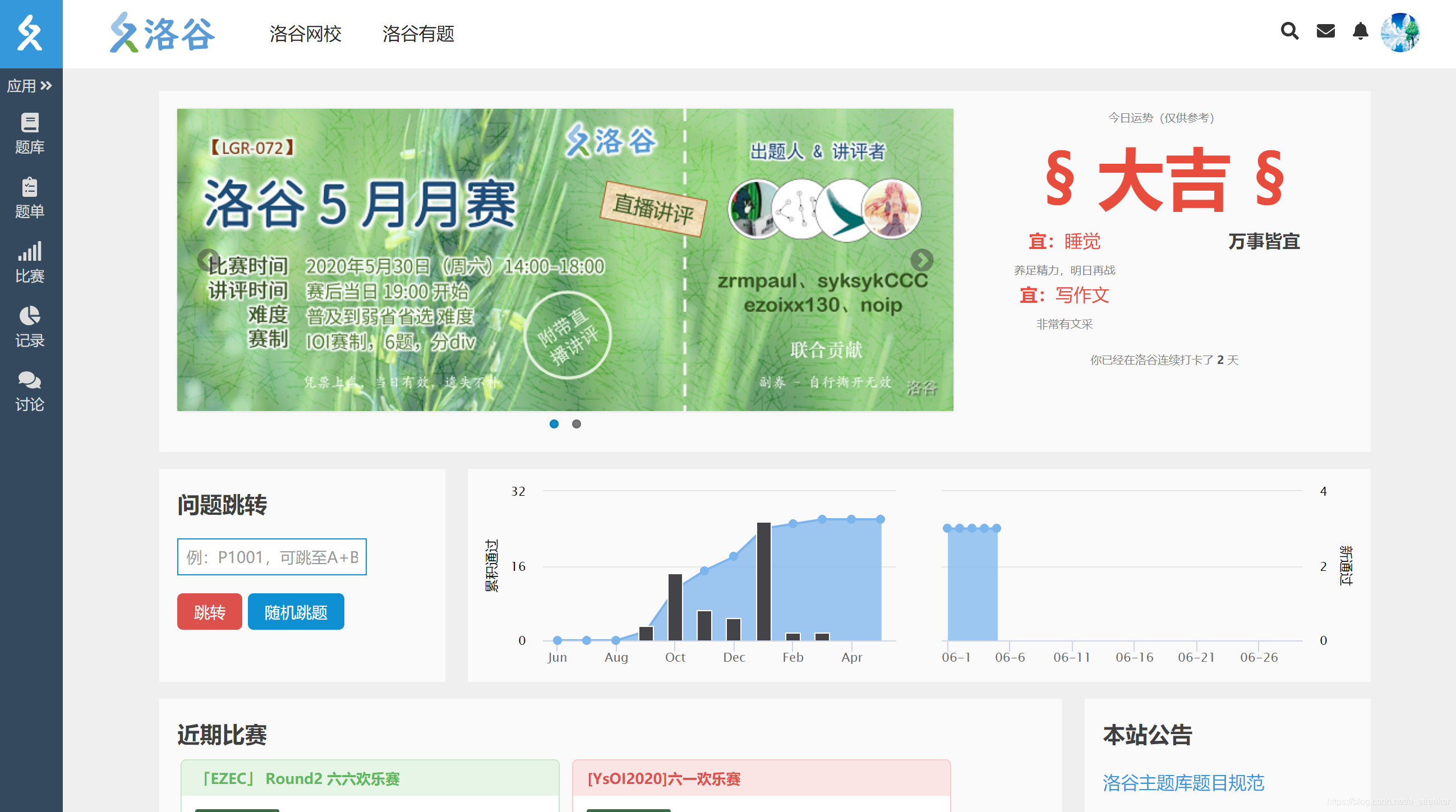The width and height of the screenshot is (1456, 812).
Task: Go to 比赛 contests in sidebar
Action: pyautogui.click(x=29, y=263)
